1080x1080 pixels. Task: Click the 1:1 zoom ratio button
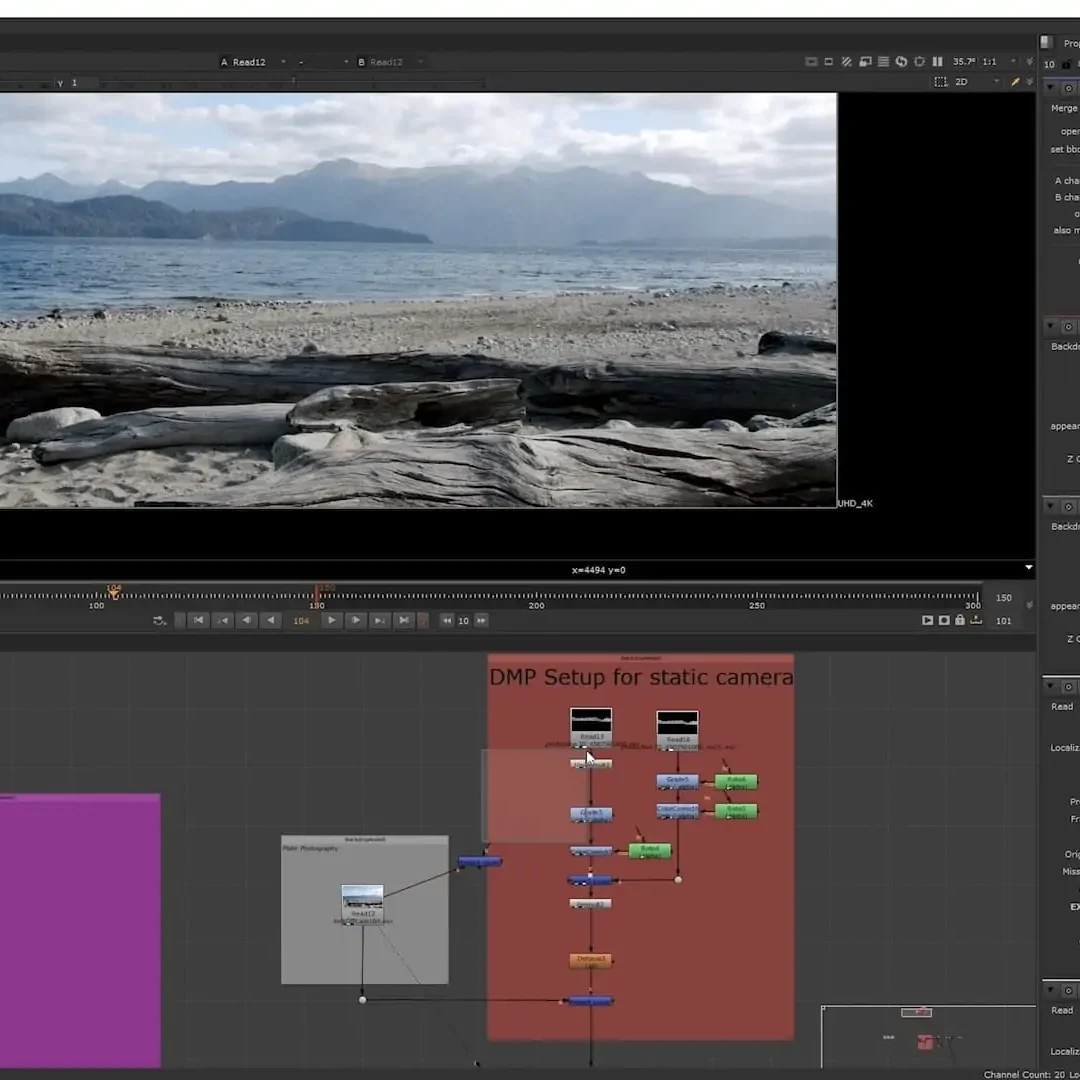(x=989, y=62)
